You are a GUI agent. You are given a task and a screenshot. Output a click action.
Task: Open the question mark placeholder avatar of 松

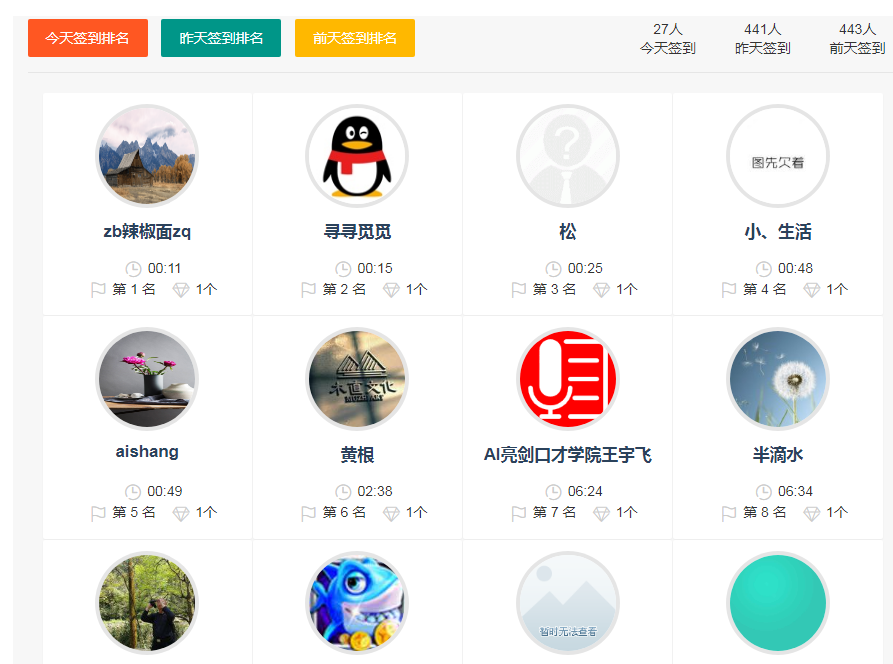point(567,157)
